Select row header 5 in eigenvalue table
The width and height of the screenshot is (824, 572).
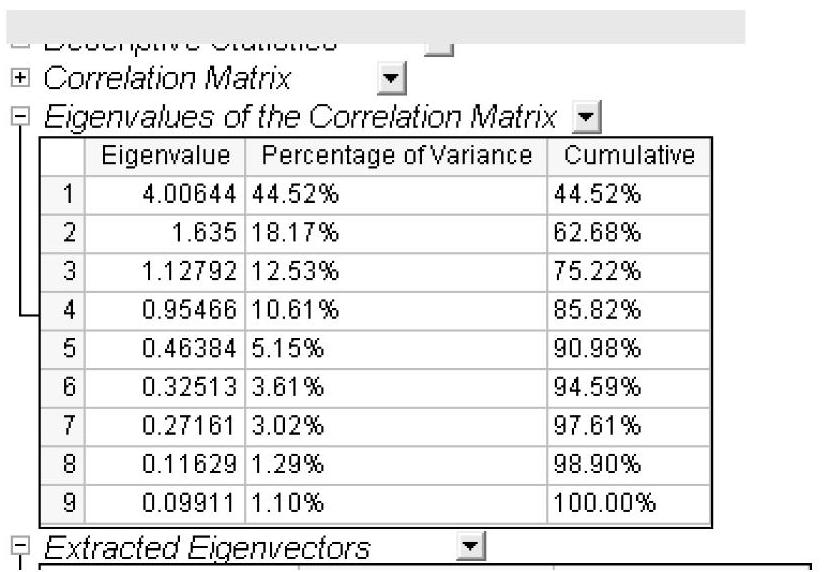(x=63, y=349)
